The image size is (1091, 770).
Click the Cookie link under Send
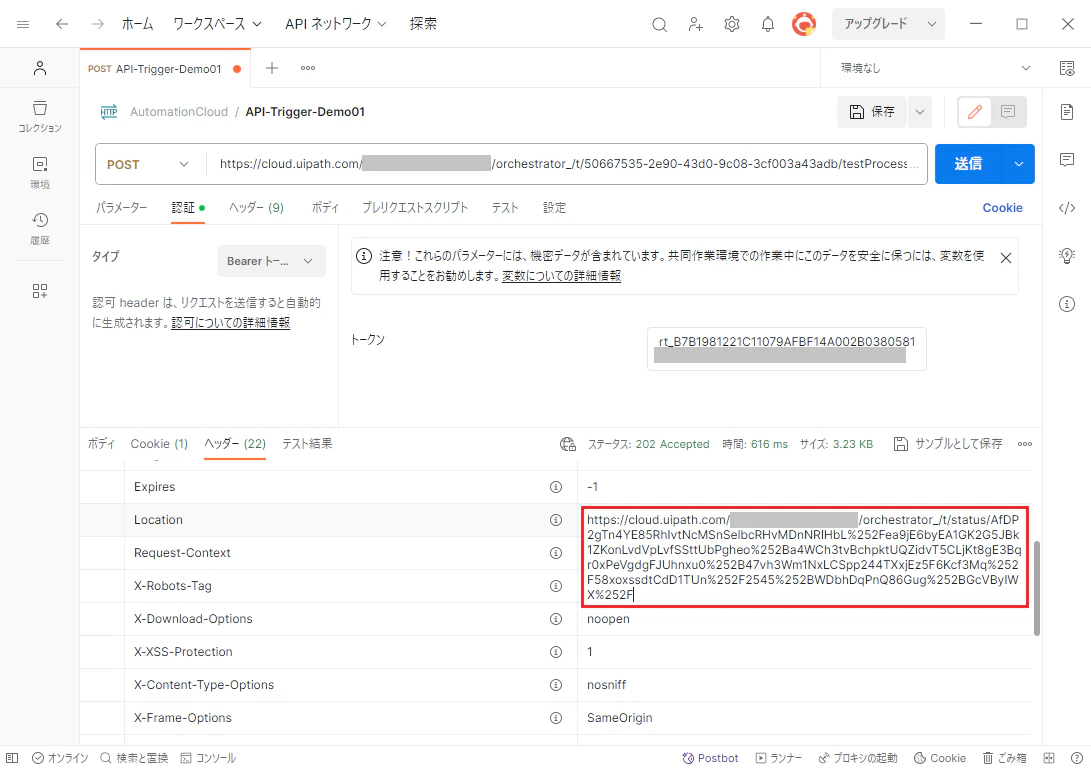pos(1002,207)
